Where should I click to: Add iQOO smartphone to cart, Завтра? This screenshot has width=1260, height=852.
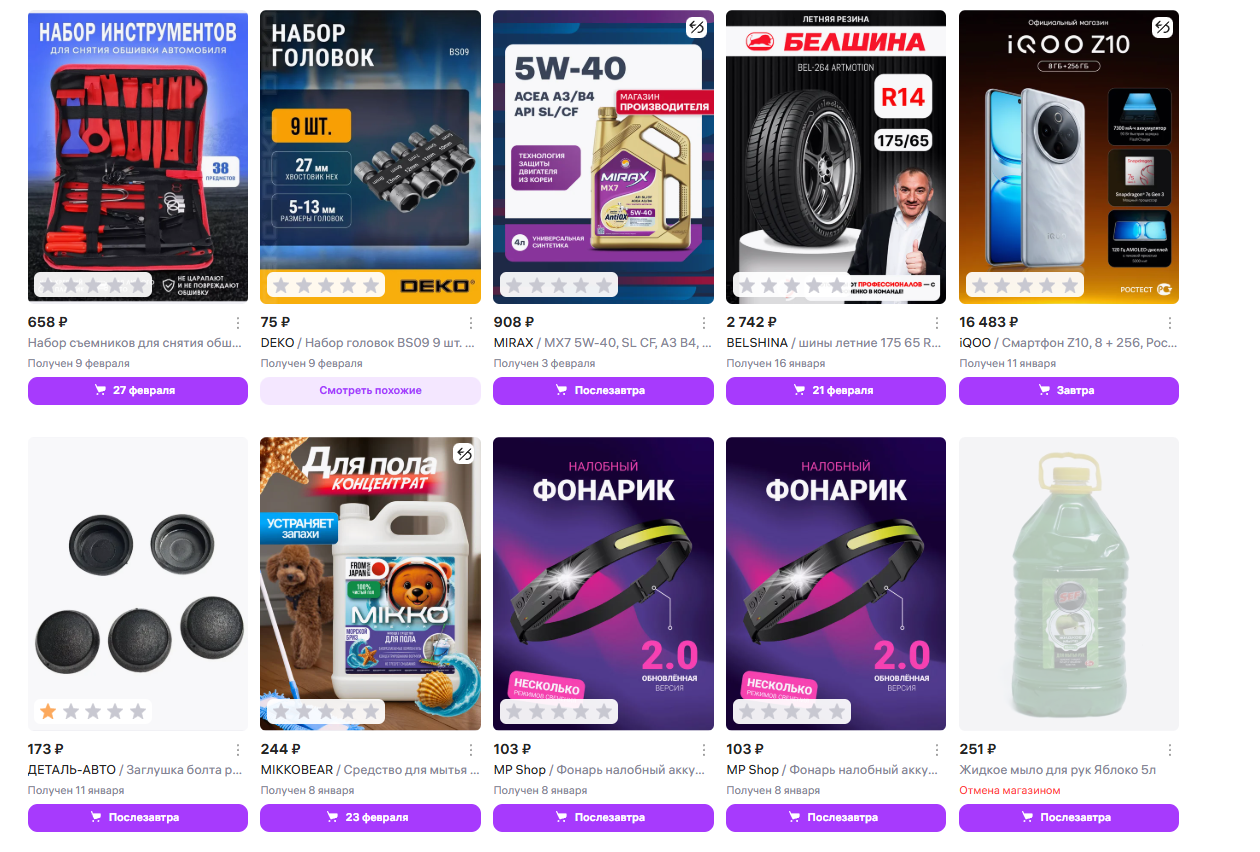pos(1069,391)
